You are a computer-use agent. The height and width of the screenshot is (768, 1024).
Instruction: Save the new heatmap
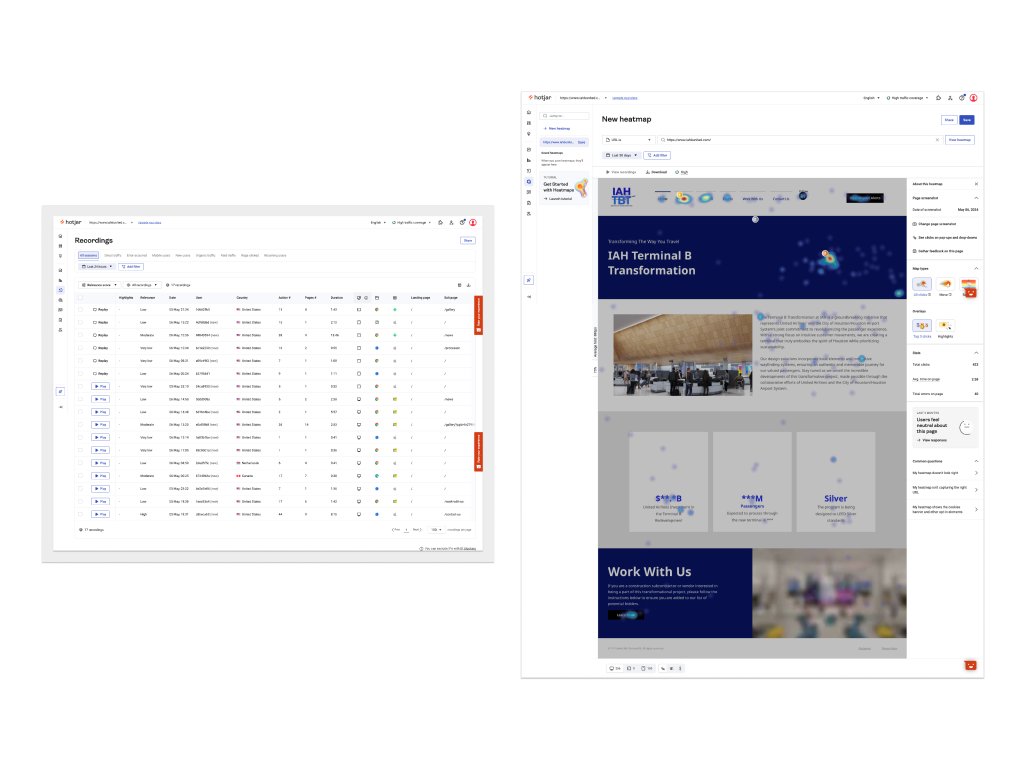(967, 120)
